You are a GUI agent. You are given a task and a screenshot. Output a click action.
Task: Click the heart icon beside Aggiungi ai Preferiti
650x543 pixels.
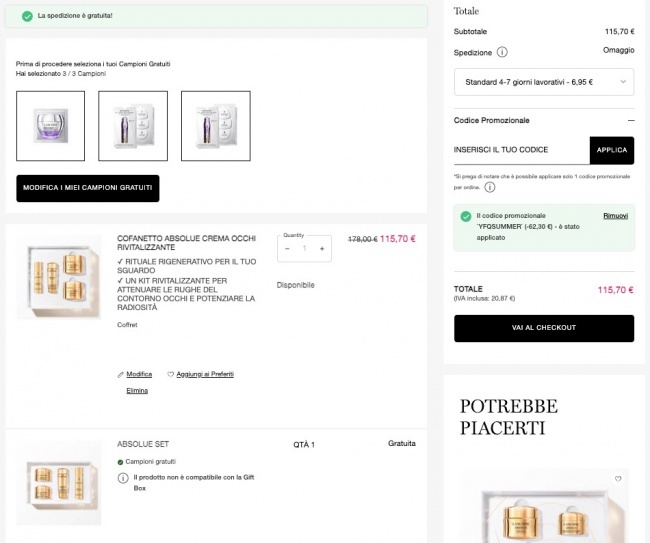click(x=170, y=374)
